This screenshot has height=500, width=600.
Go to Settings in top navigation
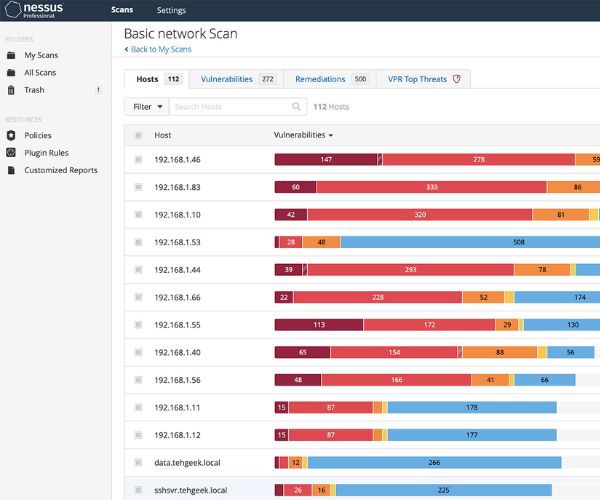point(171,10)
